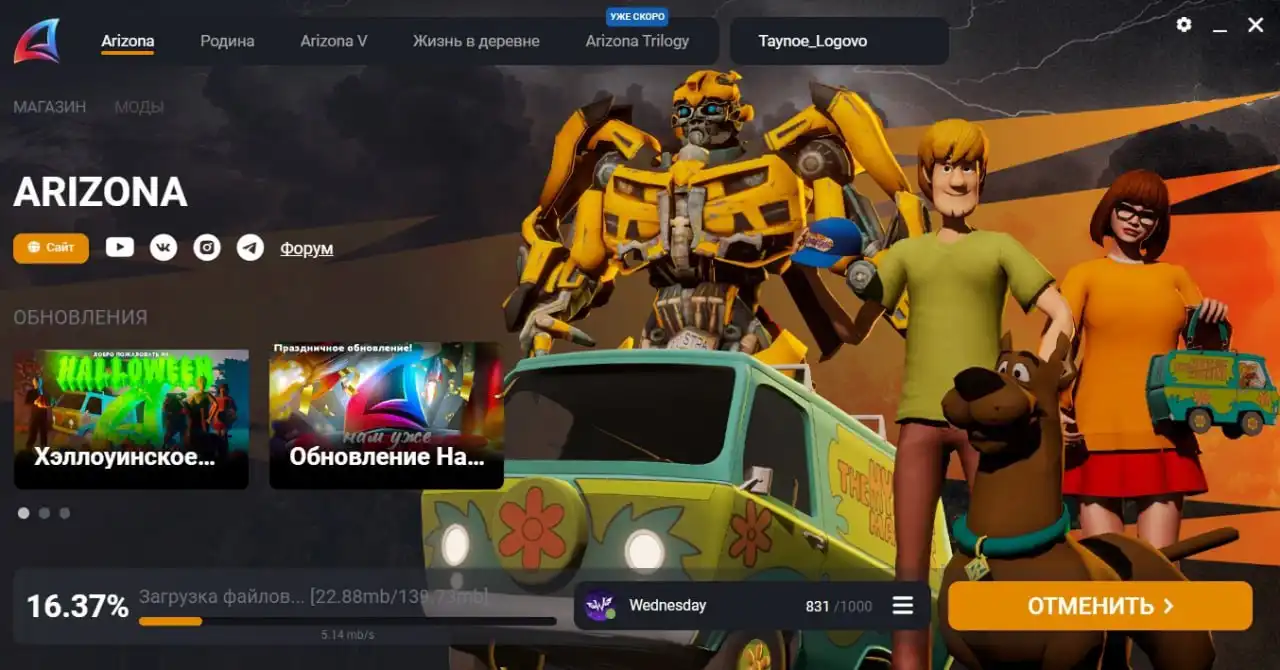Open the Форум link
1280x670 pixels.
coord(306,248)
